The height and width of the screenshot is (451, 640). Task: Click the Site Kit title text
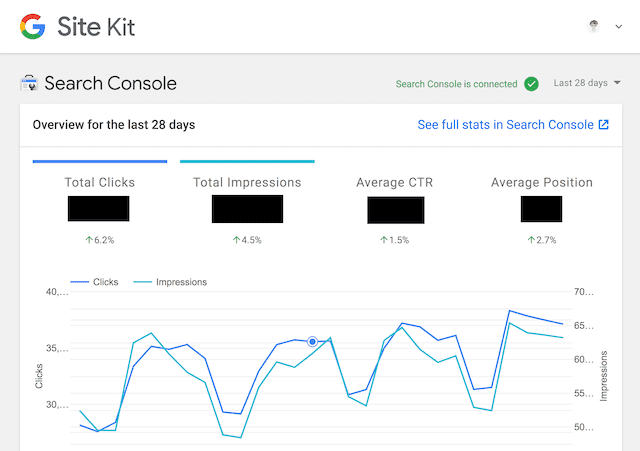point(96,27)
